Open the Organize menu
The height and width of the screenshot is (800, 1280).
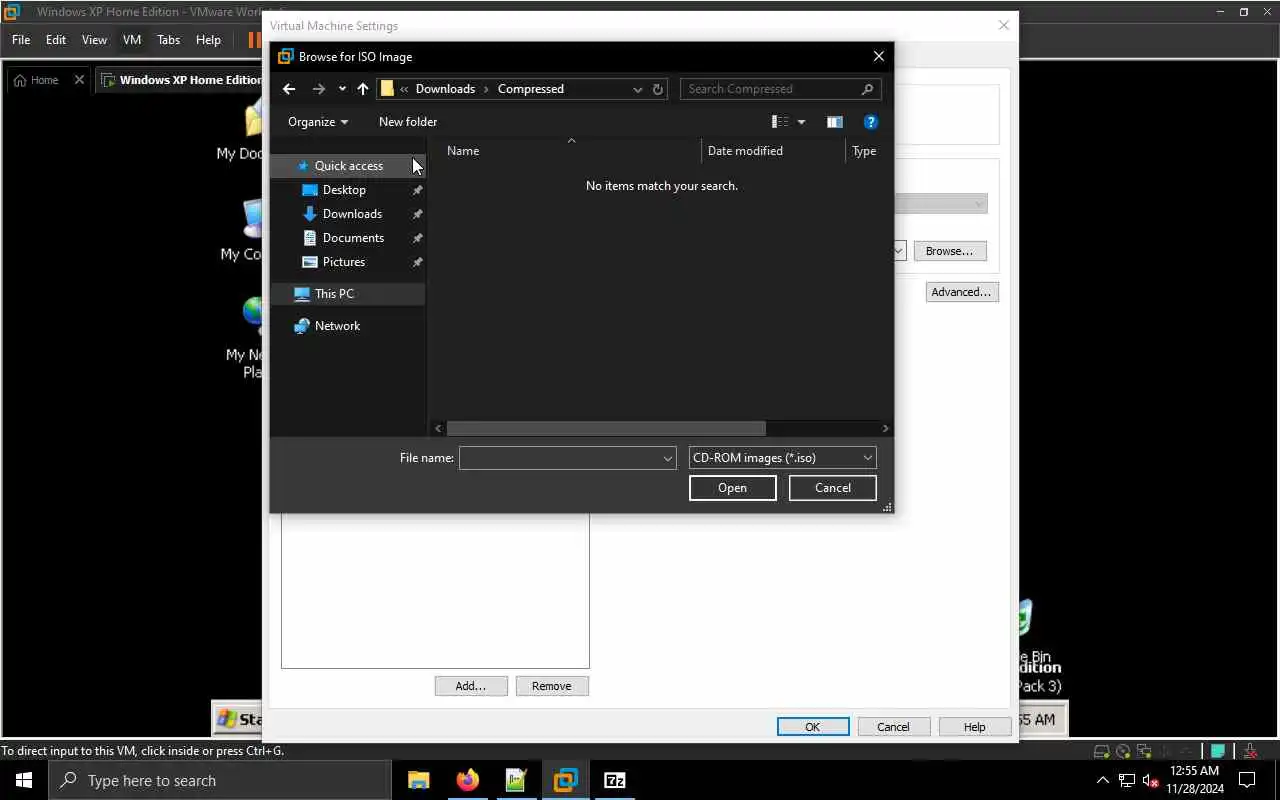tap(318, 122)
